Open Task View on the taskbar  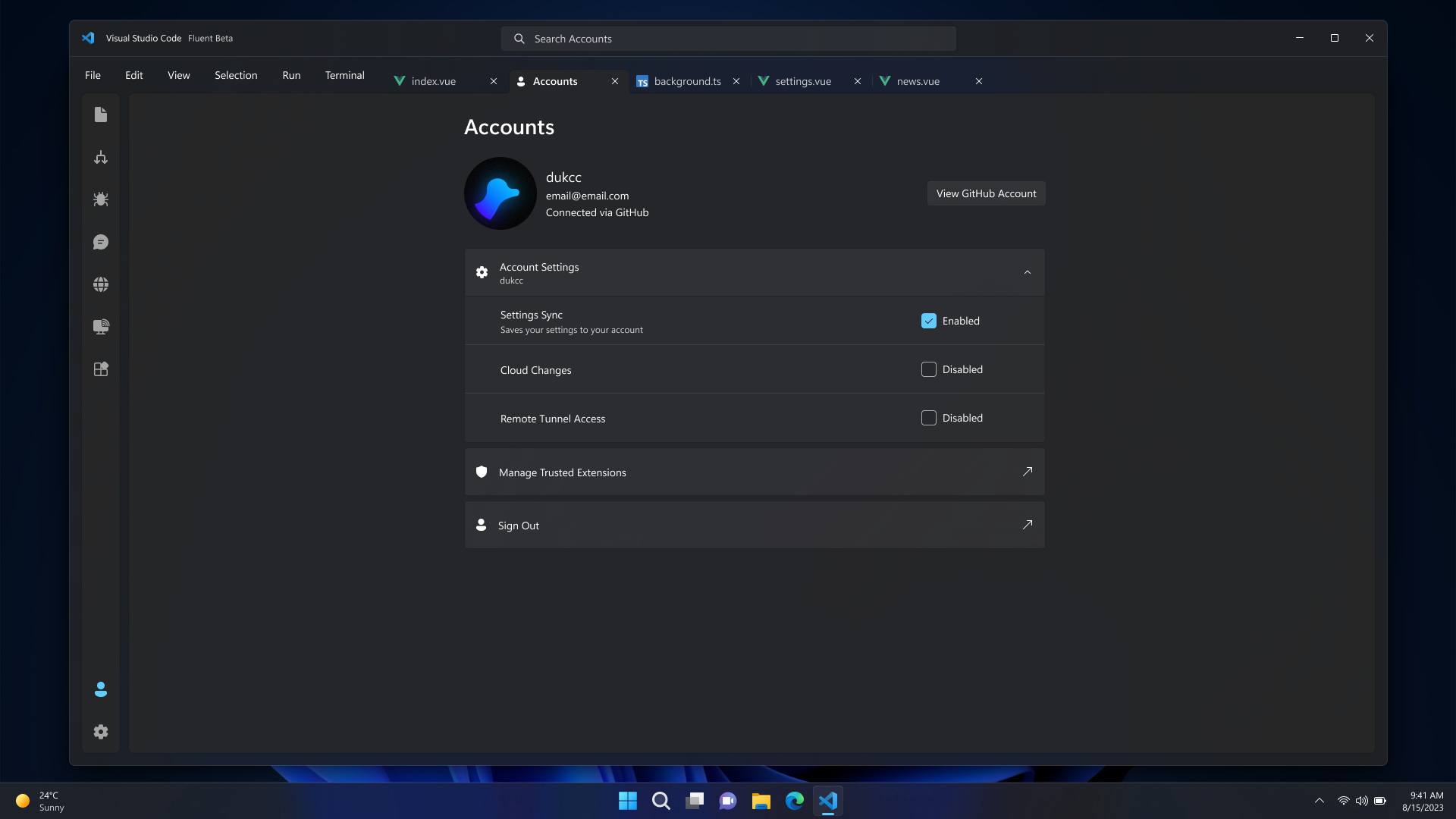695,801
